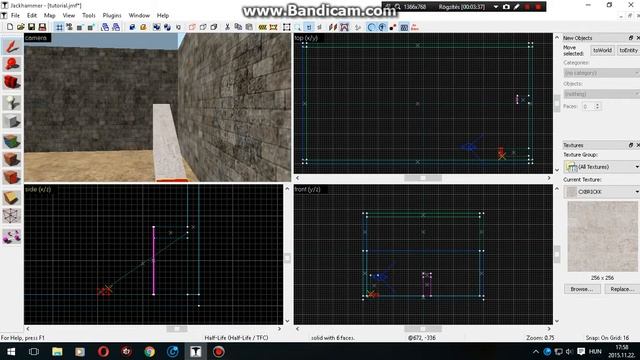This screenshot has height=360, width=640.
Task: Click the Hollow toolbar icon
Action: pos(143,27)
